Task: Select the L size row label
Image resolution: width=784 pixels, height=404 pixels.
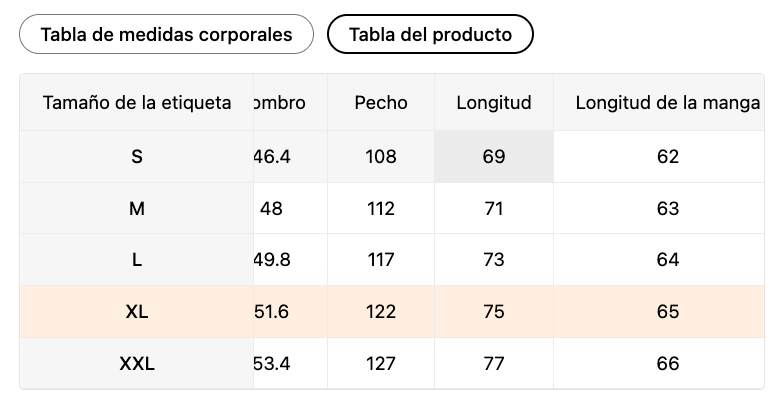Action: pyautogui.click(x=137, y=260)
